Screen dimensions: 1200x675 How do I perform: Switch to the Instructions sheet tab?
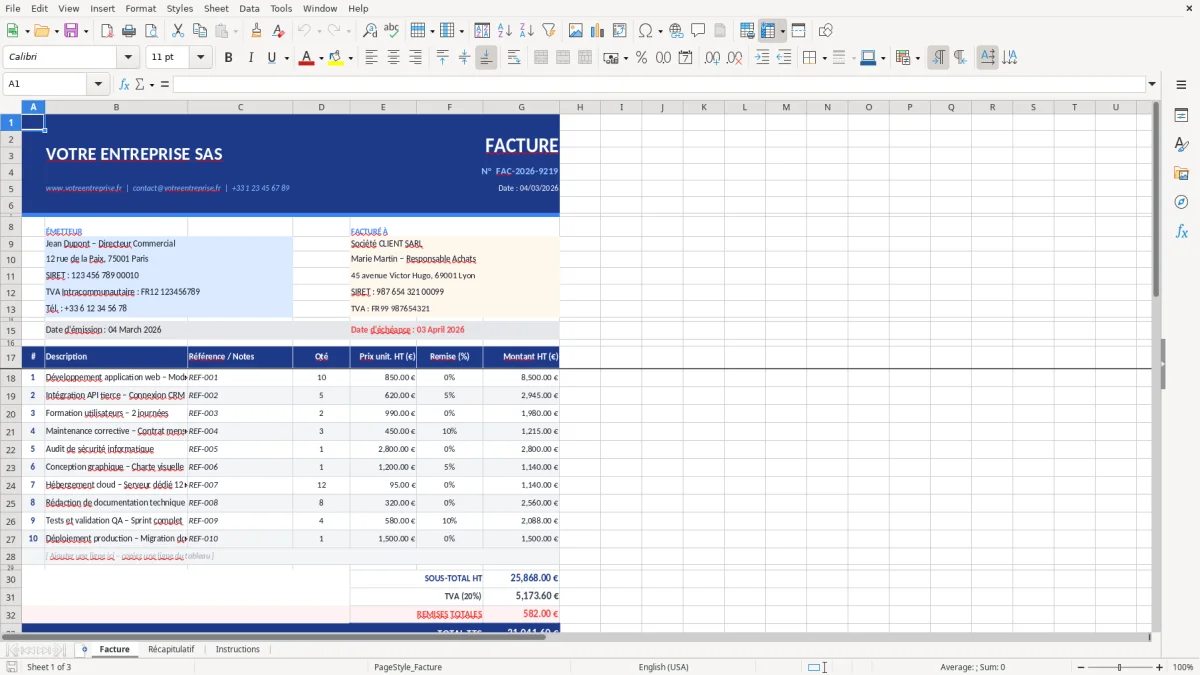pyautogui.click(x=238, y=649)
